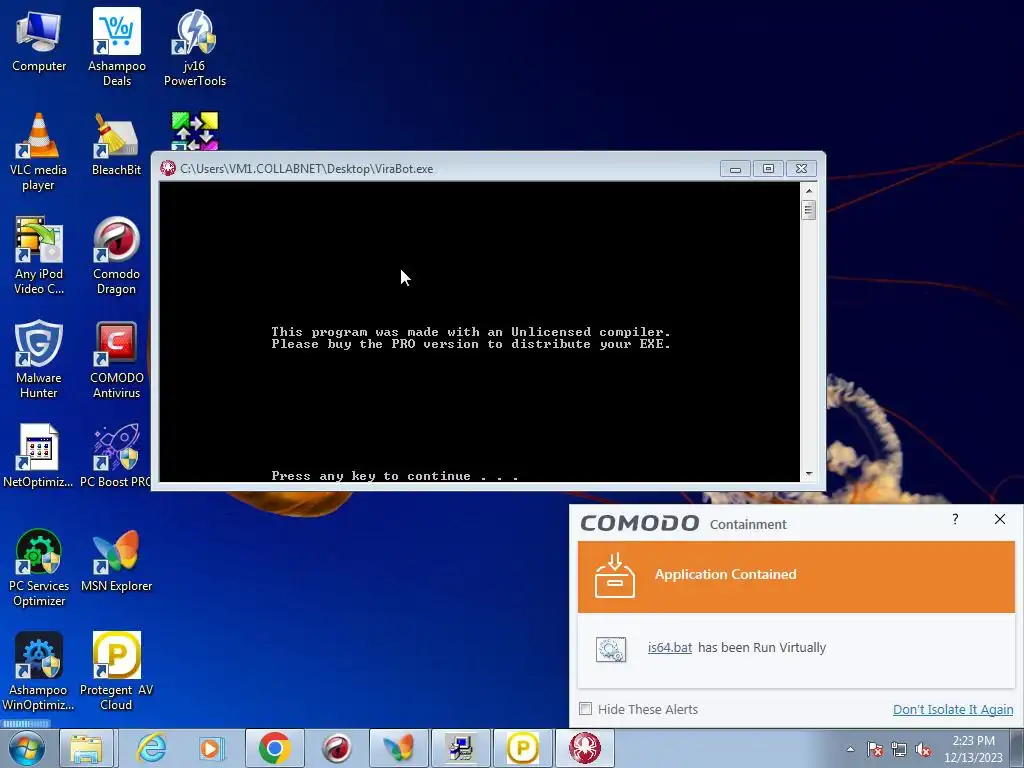Screen dimensions: 1024x768
Task: Launch jv16 PowerTools shortcut
Action: point(195,47)
